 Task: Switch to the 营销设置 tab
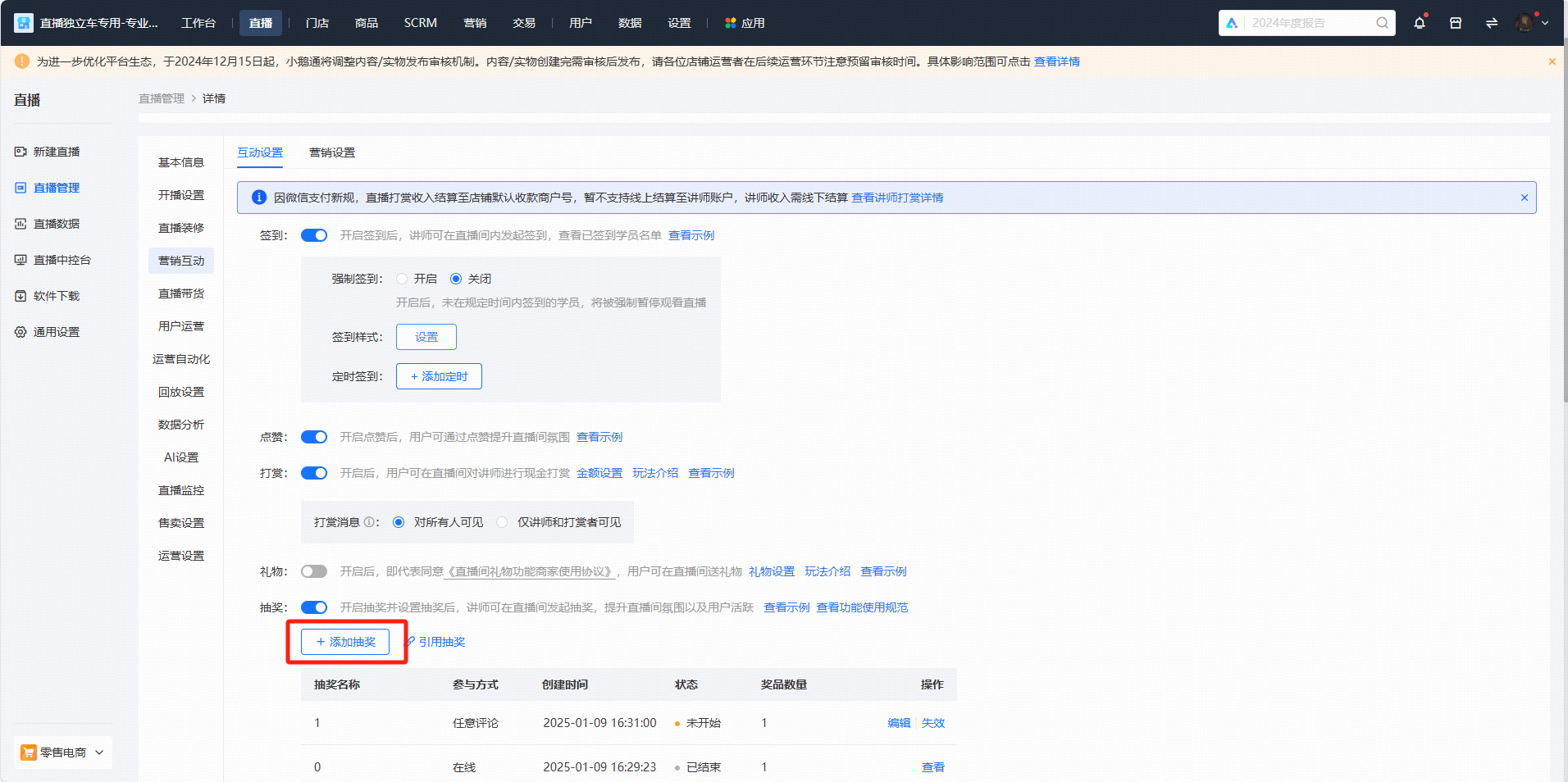click(331, 152)
